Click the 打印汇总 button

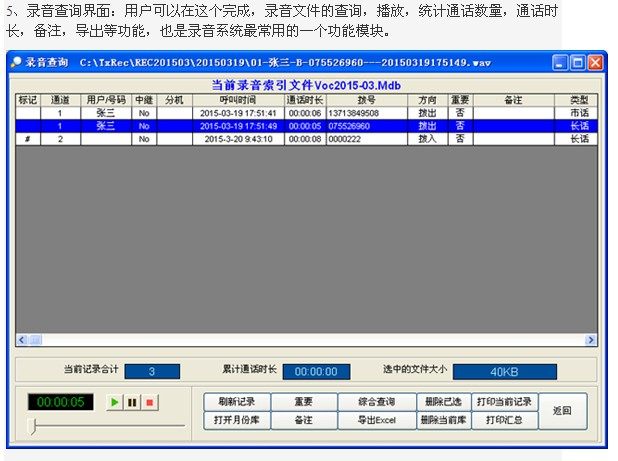(504, 420)
